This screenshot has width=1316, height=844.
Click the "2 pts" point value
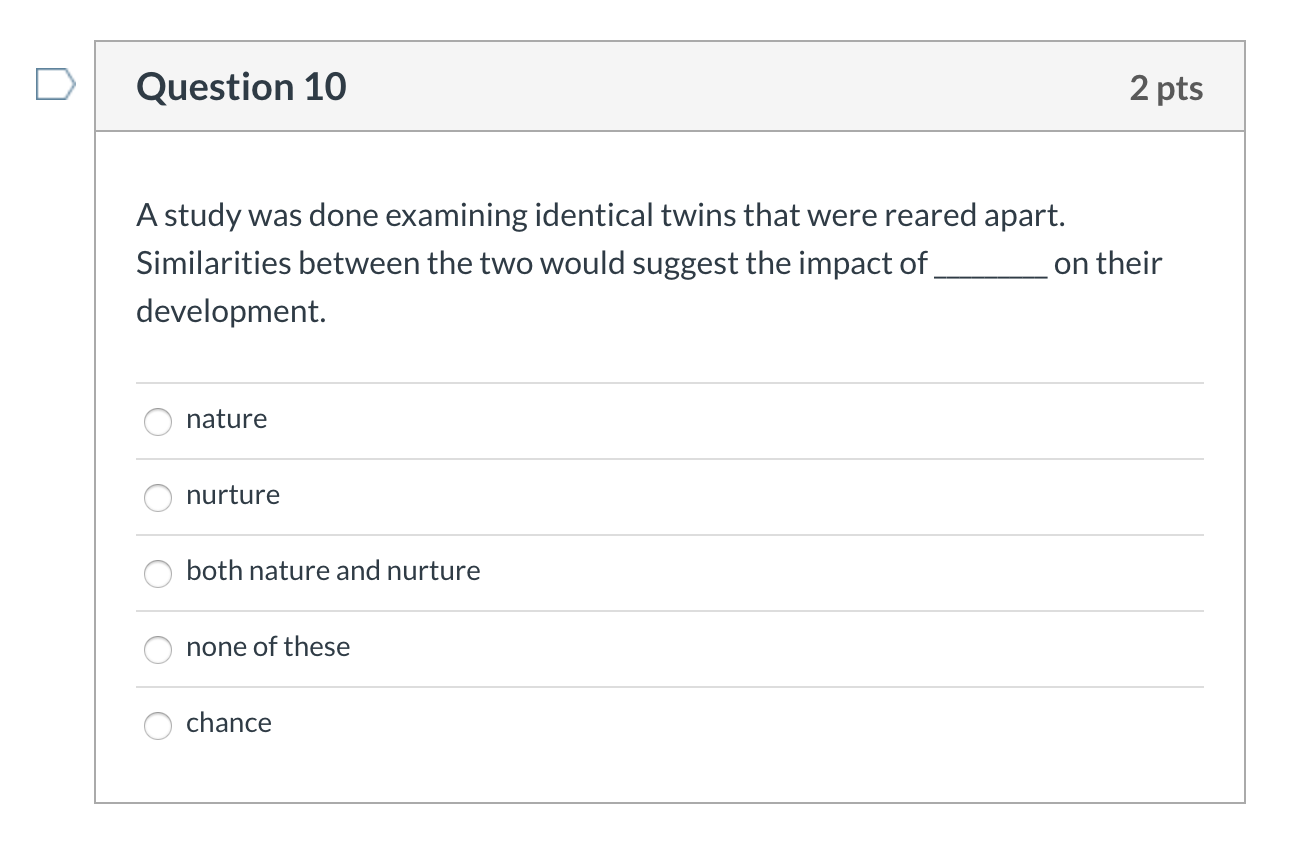tap(1166, 88)
